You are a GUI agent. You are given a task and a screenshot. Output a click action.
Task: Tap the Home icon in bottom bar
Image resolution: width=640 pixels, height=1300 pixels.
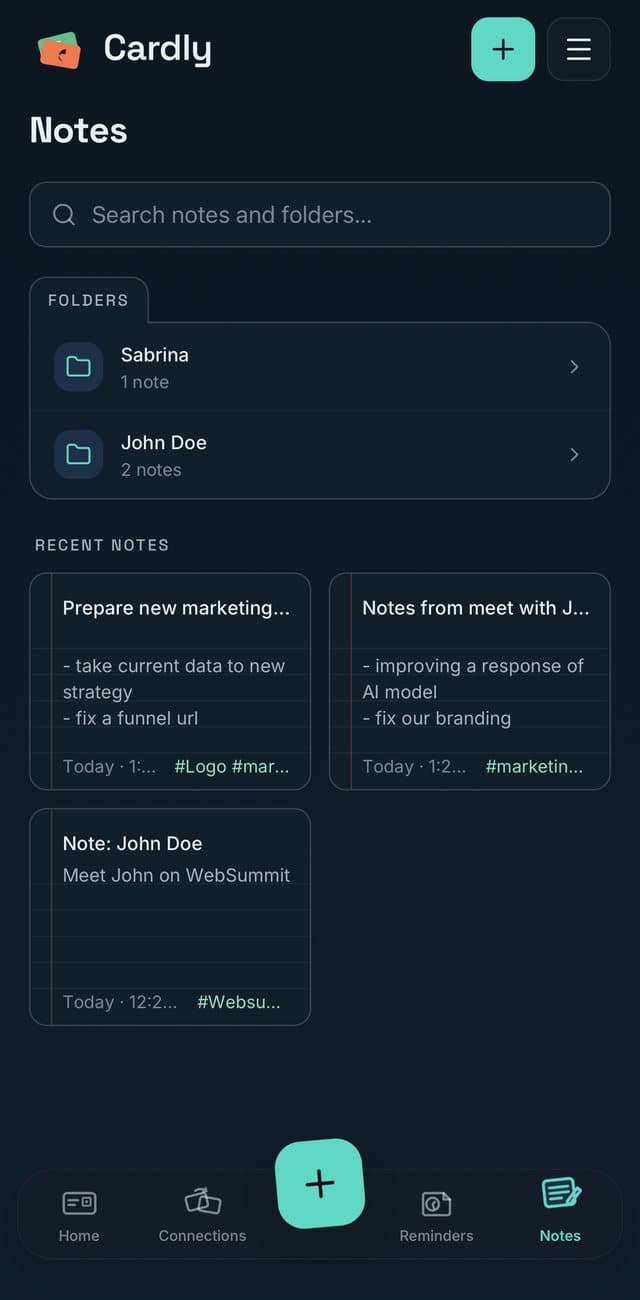pos(79,1203)
